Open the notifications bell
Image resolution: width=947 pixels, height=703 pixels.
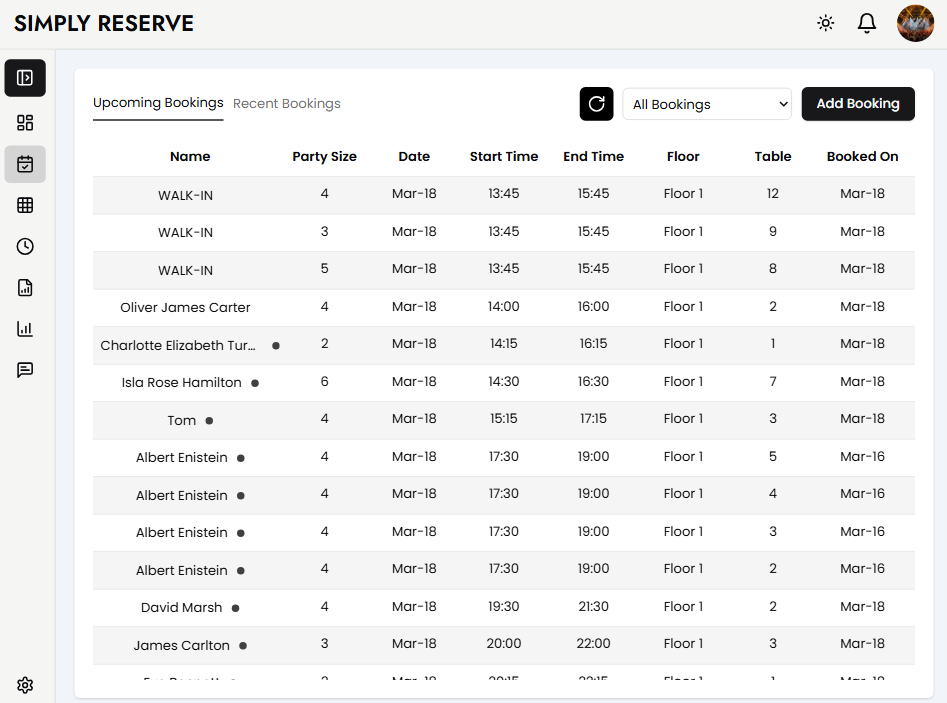pyautogui.click(x=867, y=23)
